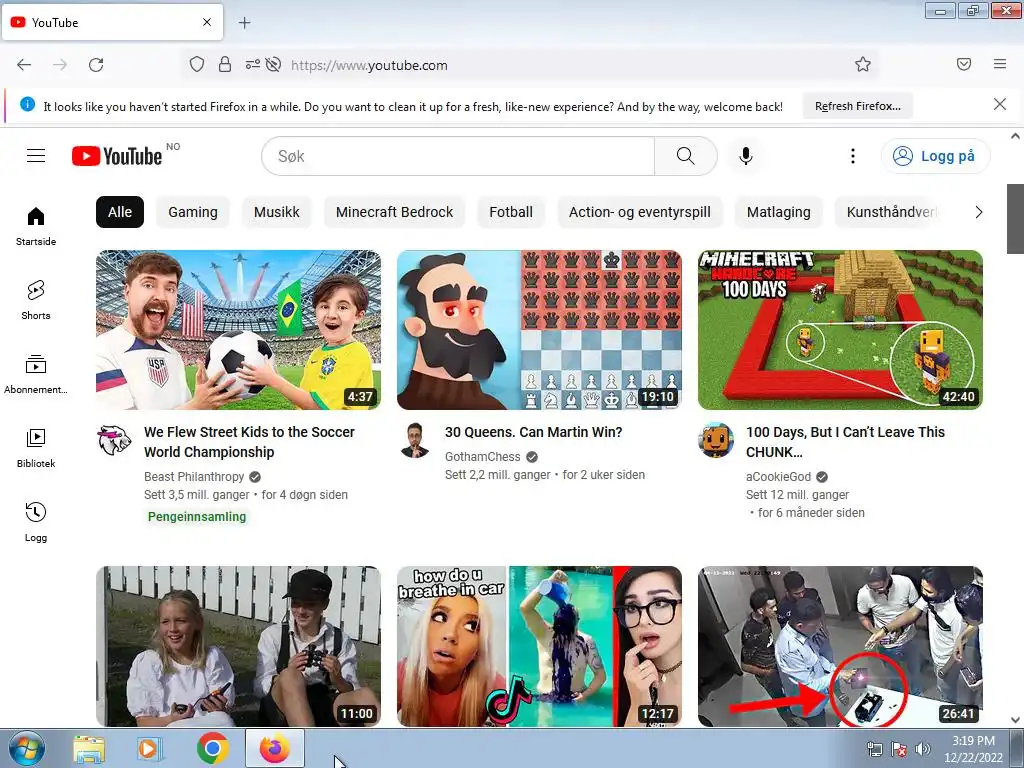Open Windows Start menu
The height and width of the screenshot is (768, 1024).
[x=26, y=748]
